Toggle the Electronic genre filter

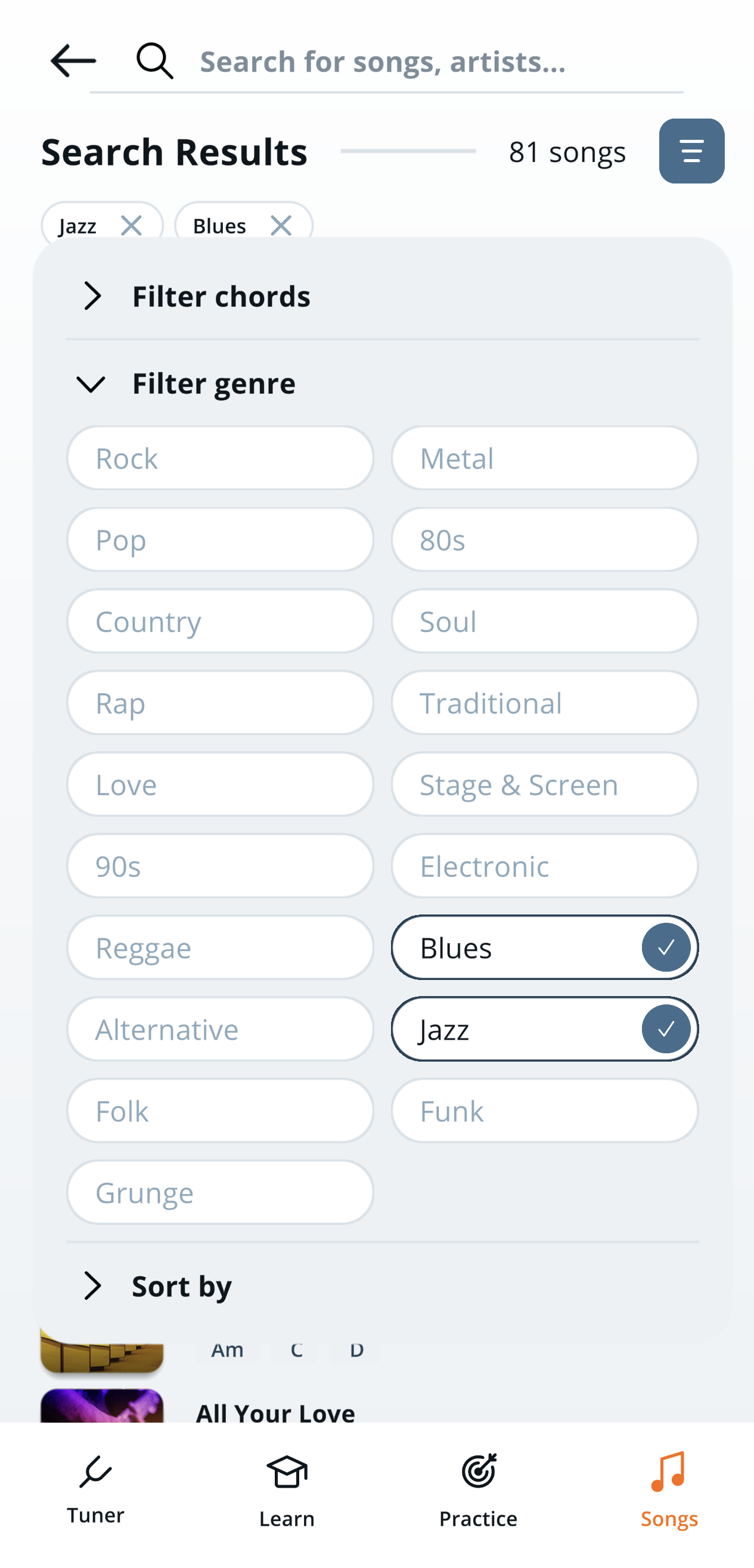click(544, 866)
